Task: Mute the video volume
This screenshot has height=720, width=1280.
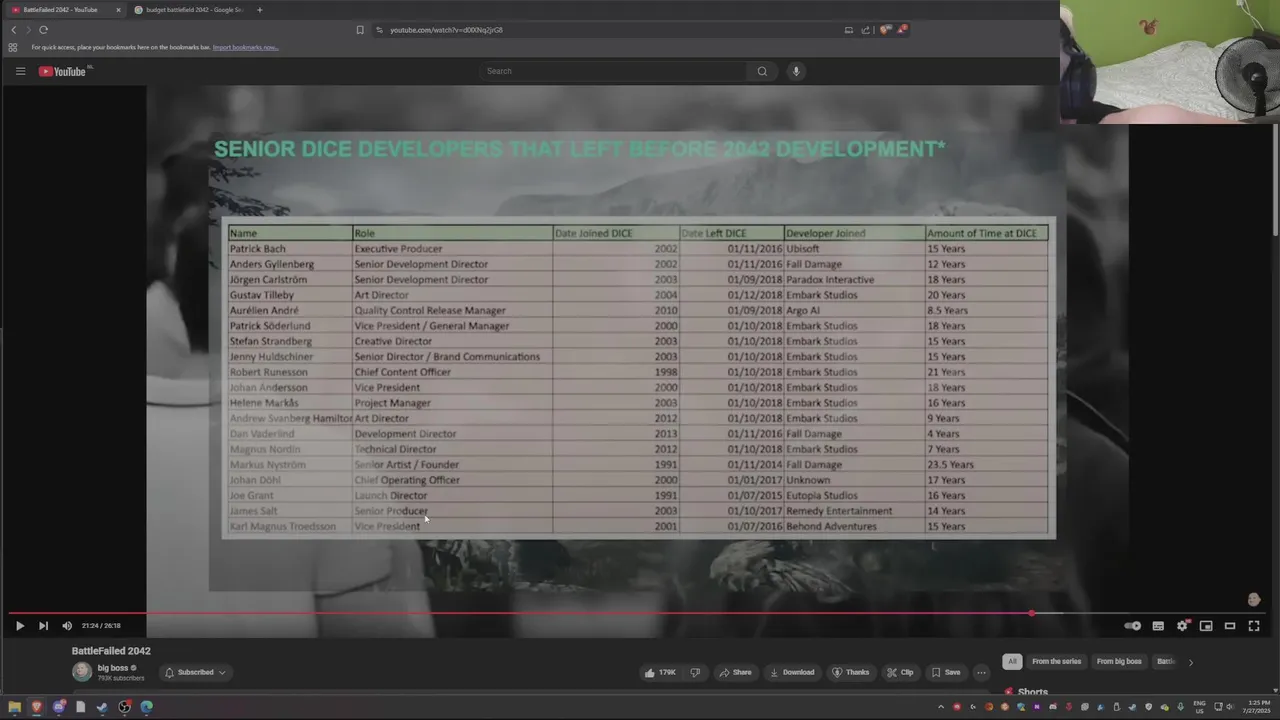Action: click(x=67, y=626)
